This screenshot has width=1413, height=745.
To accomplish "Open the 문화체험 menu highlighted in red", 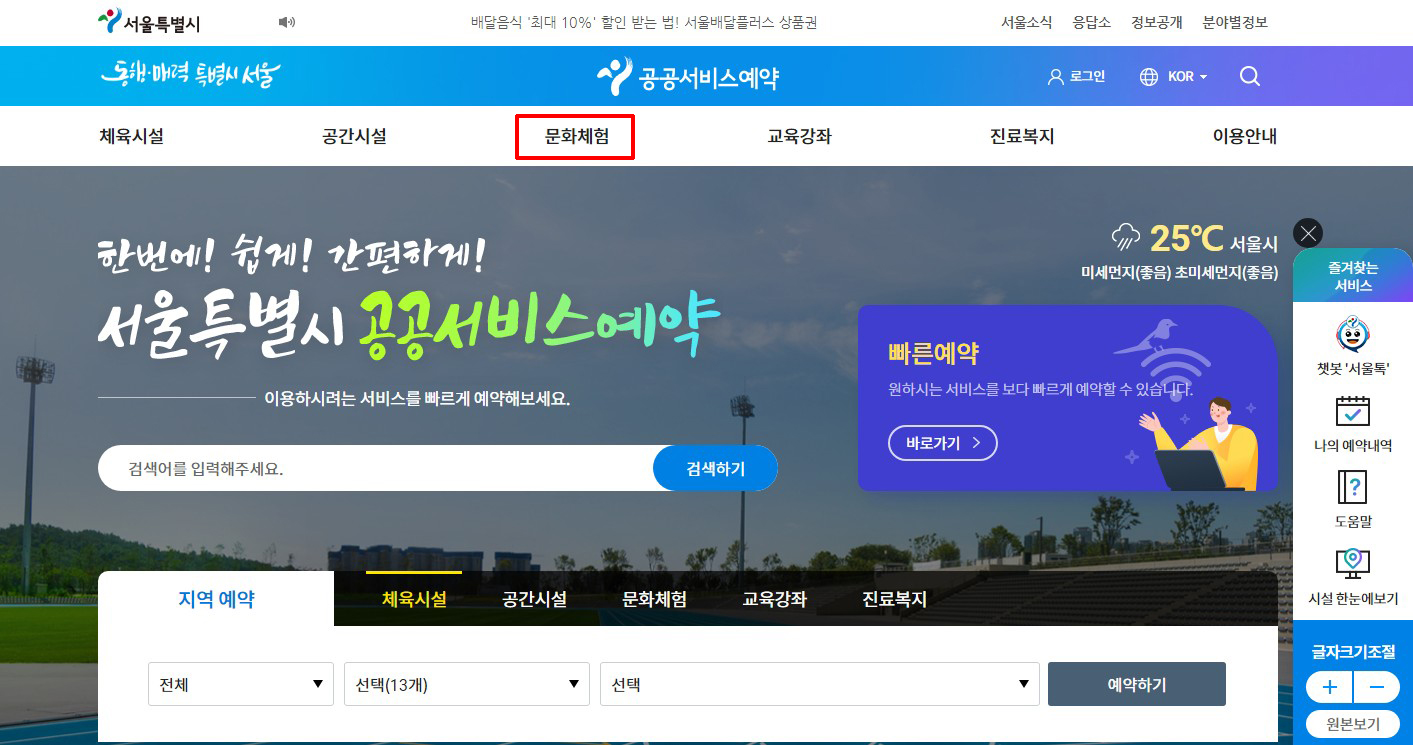I will [574, 136].
